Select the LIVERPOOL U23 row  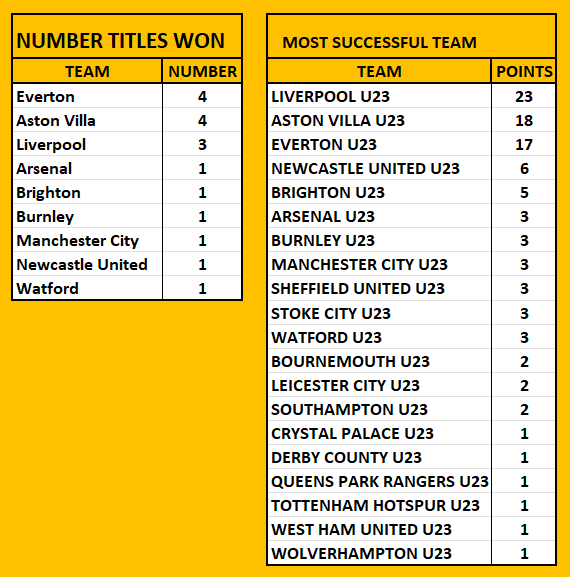click(411, 96)
